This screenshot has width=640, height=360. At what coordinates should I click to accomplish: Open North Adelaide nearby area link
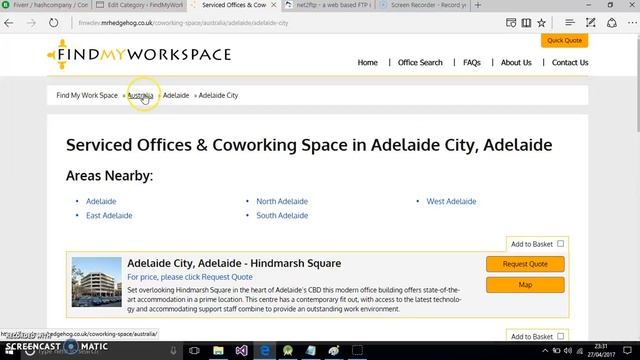282,201
